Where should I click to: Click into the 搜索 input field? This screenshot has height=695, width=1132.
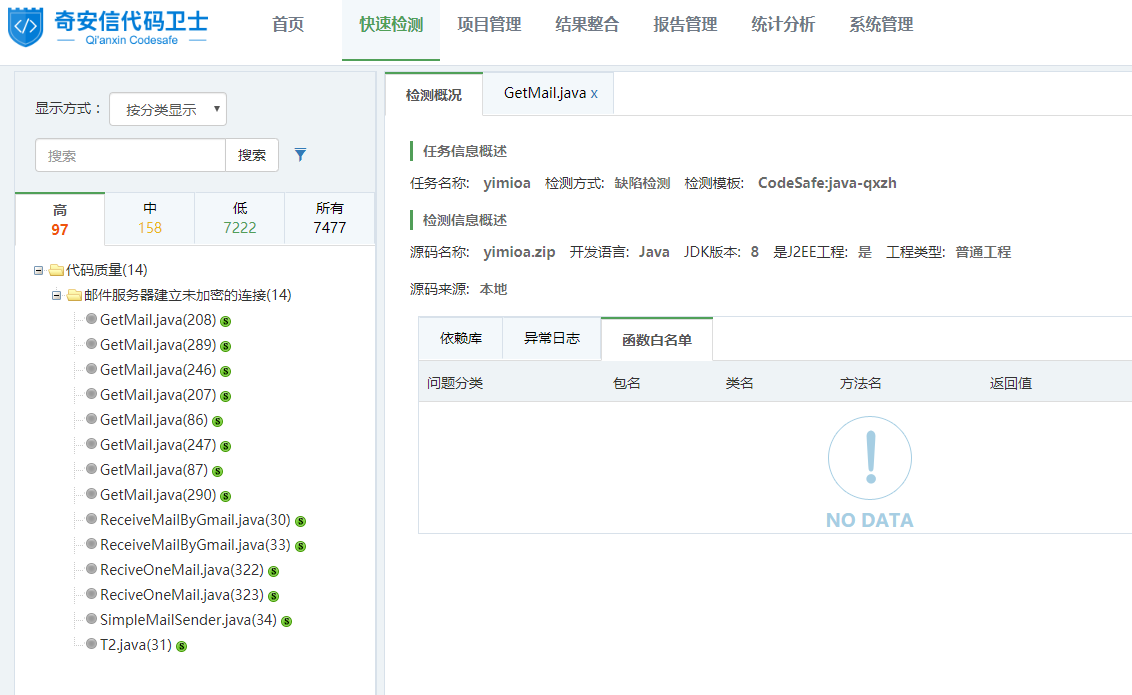point(131,155)
